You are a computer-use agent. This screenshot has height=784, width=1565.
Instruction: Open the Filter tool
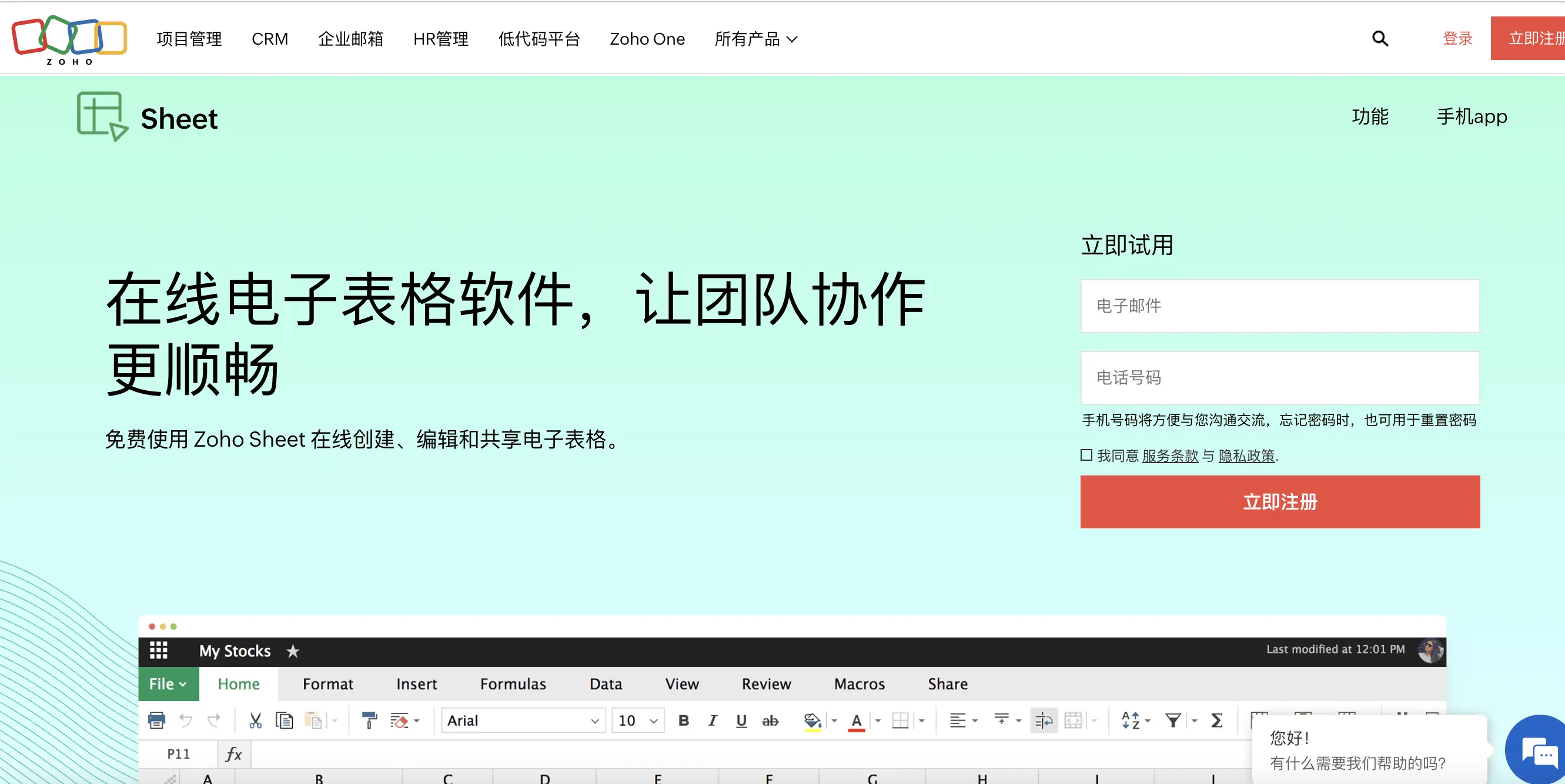pos(1173,721)
